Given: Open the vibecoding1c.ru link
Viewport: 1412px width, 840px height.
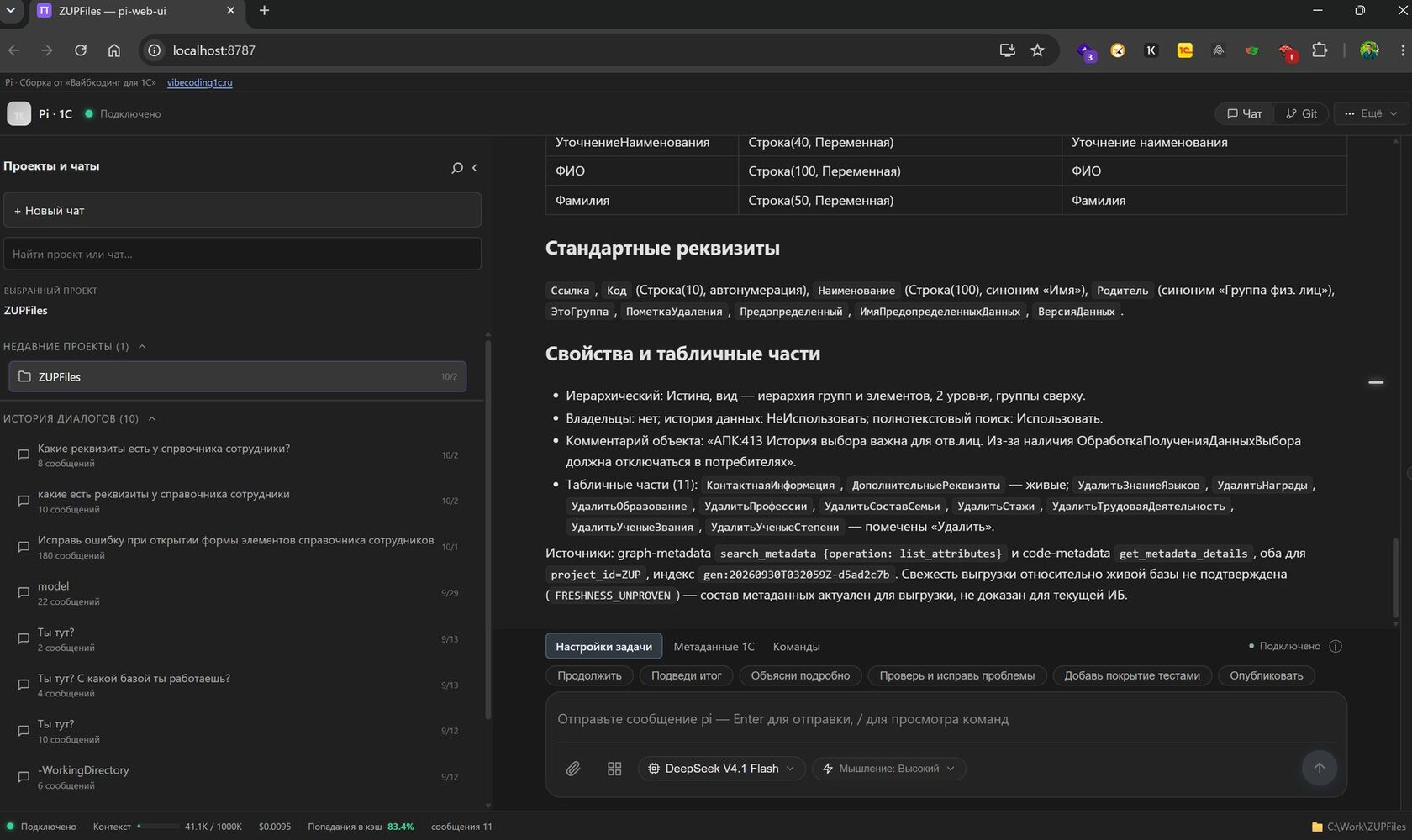Looking at the screenshot, I should point(199,82).
